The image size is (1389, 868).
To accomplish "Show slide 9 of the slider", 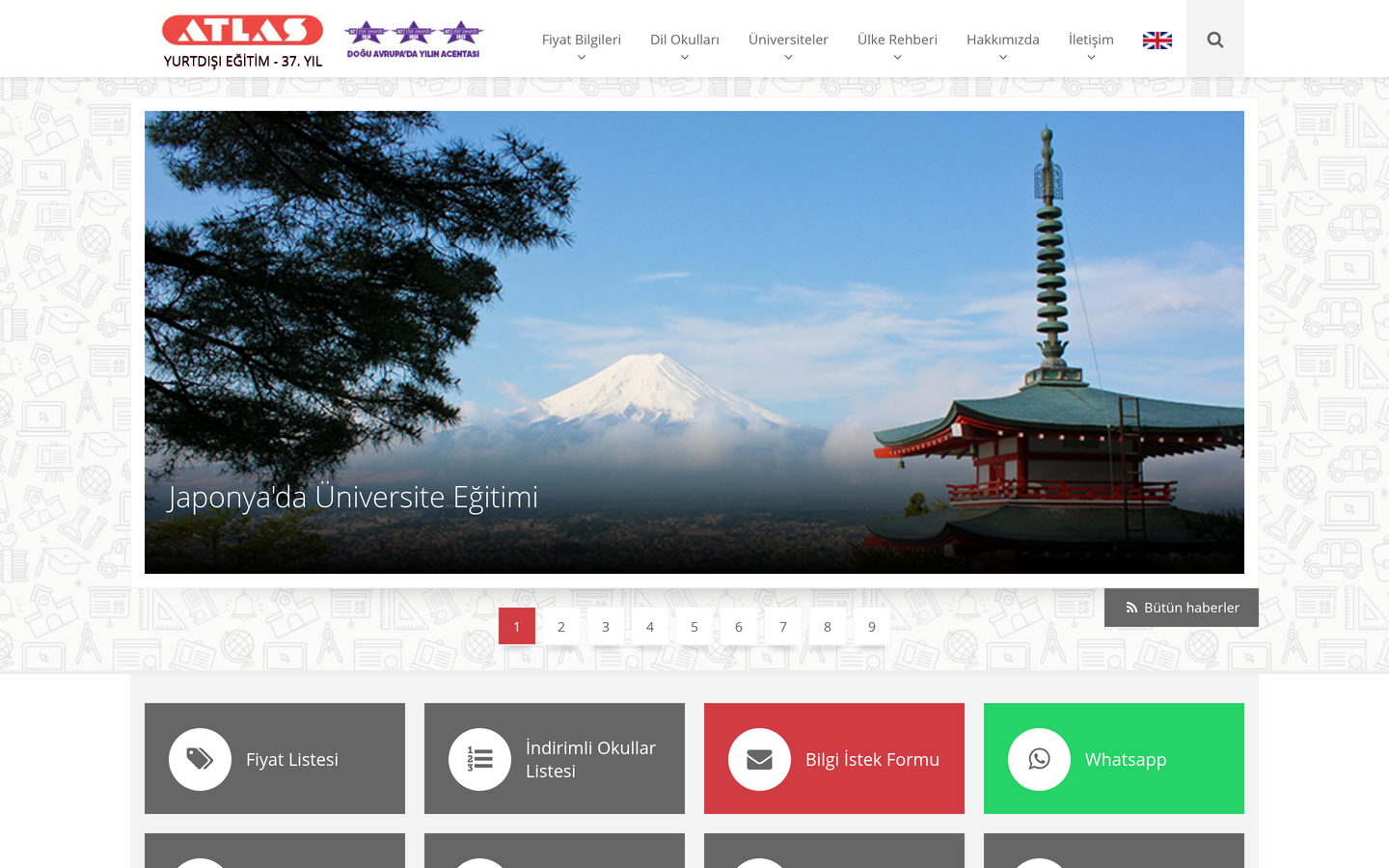I will (x=872, y=626).
